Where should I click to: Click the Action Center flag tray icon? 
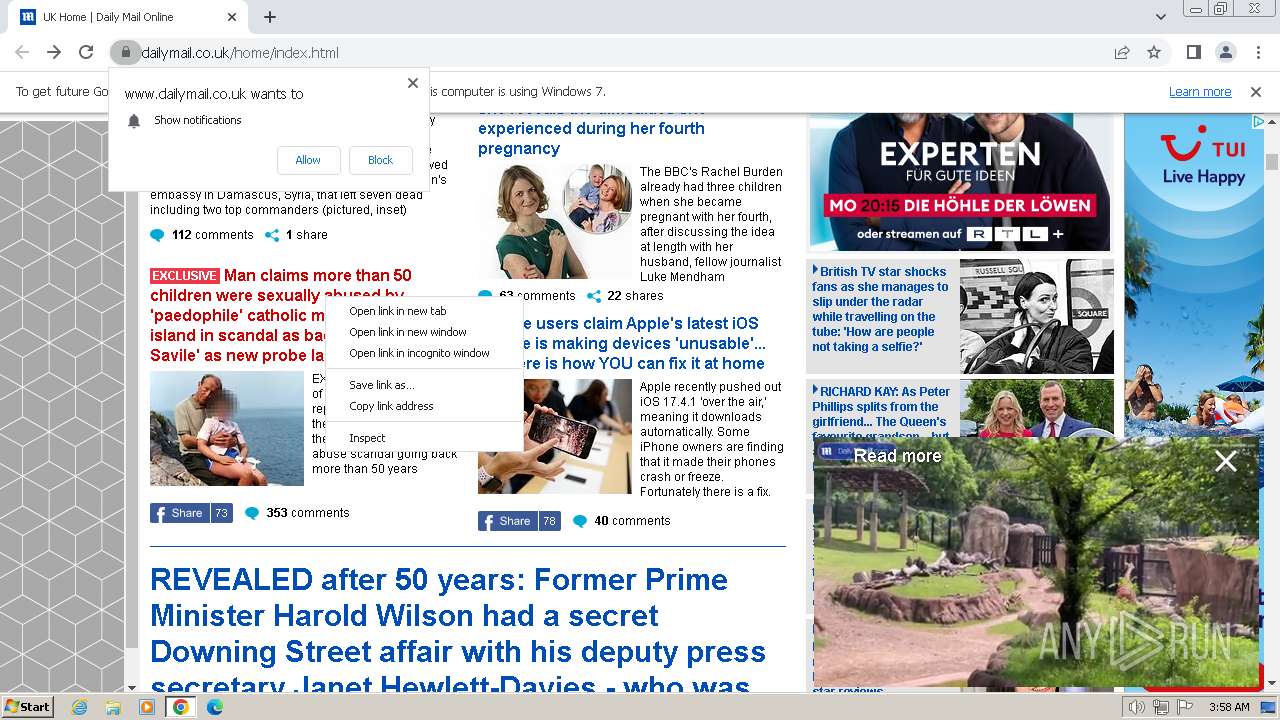1185,707
